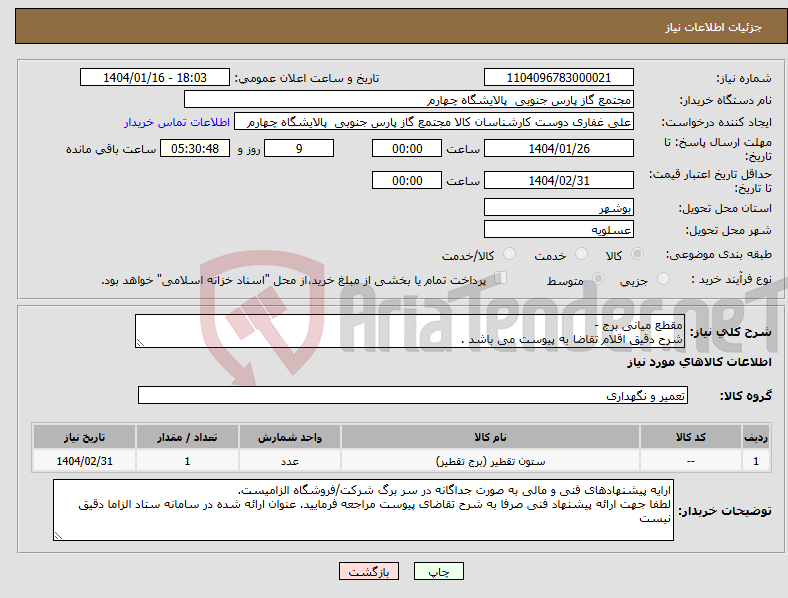Select the کالا/خدمت radio button
This screenshot has width=788, height=598.
[x=510, y=254]
